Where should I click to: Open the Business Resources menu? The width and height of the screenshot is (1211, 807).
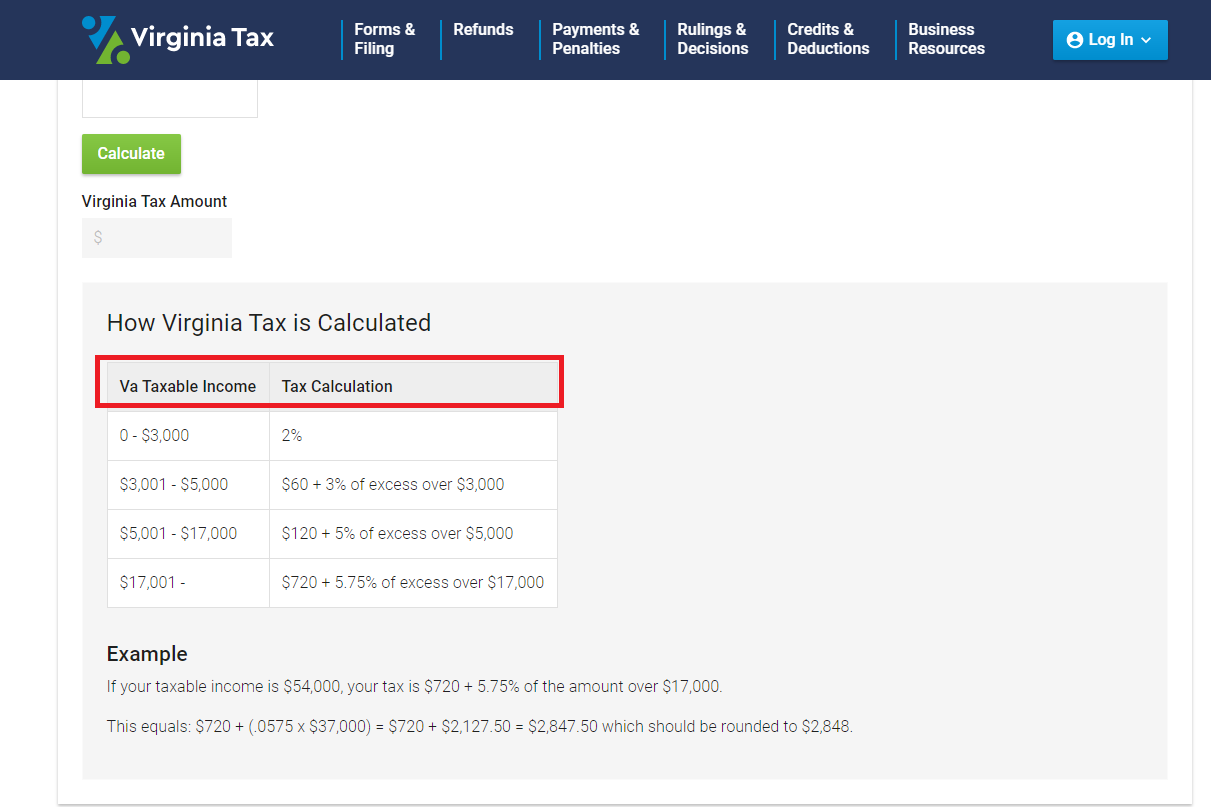click(946, 39)
